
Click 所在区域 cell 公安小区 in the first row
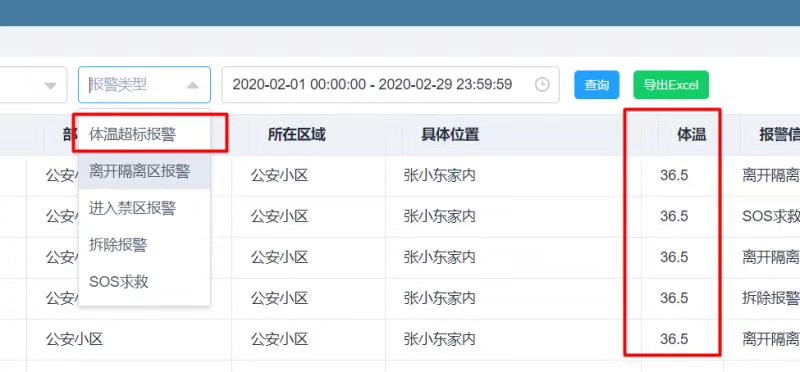point(279,176)
